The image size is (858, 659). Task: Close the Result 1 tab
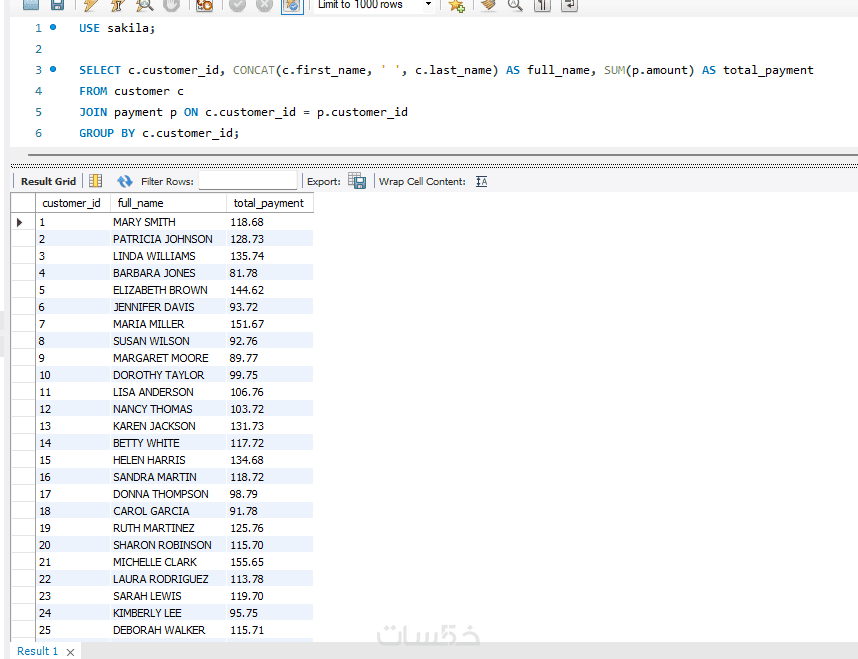[70, 652]
